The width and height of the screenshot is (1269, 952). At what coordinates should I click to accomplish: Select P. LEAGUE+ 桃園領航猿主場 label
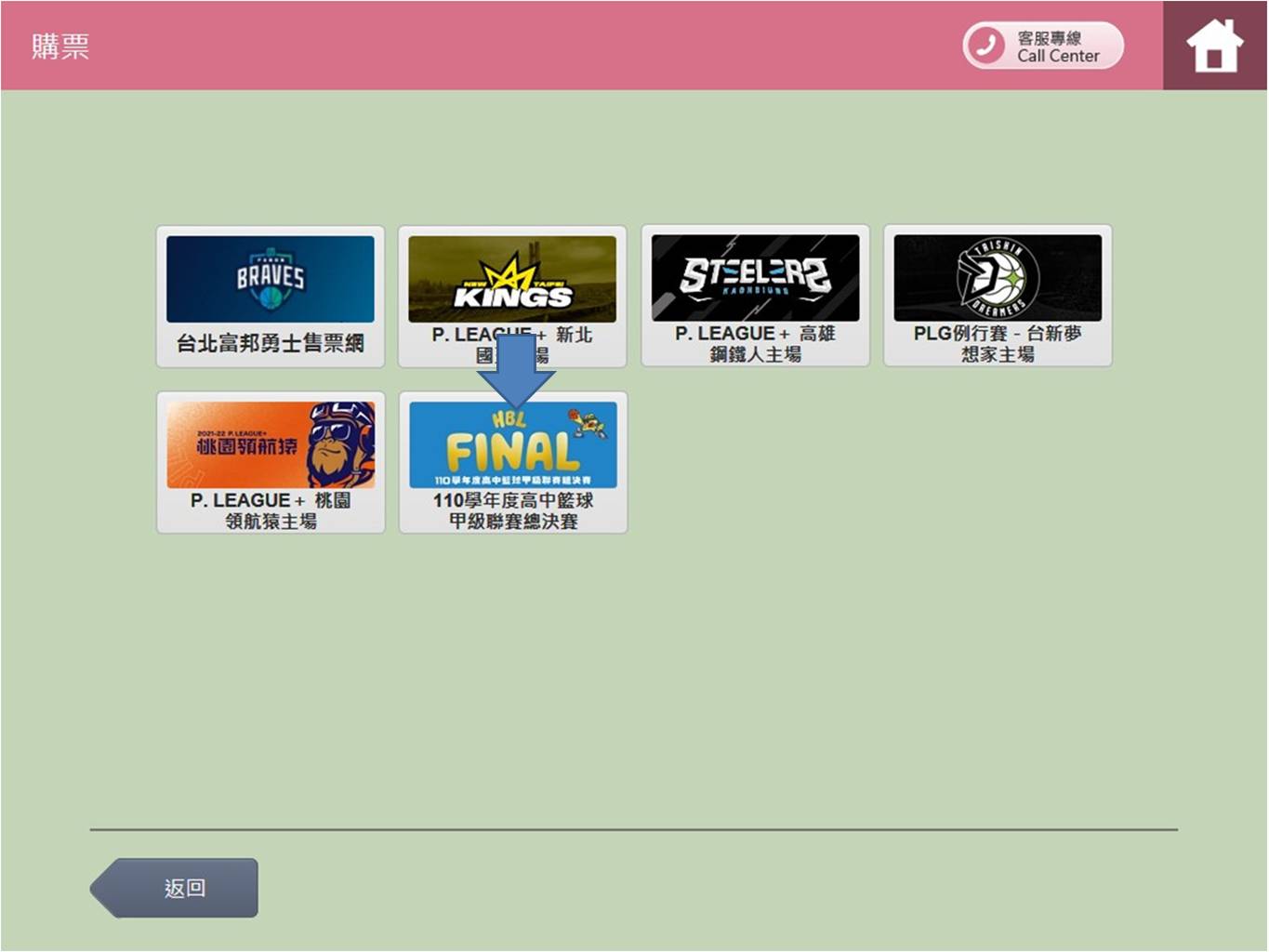click(x=271, y=510)
